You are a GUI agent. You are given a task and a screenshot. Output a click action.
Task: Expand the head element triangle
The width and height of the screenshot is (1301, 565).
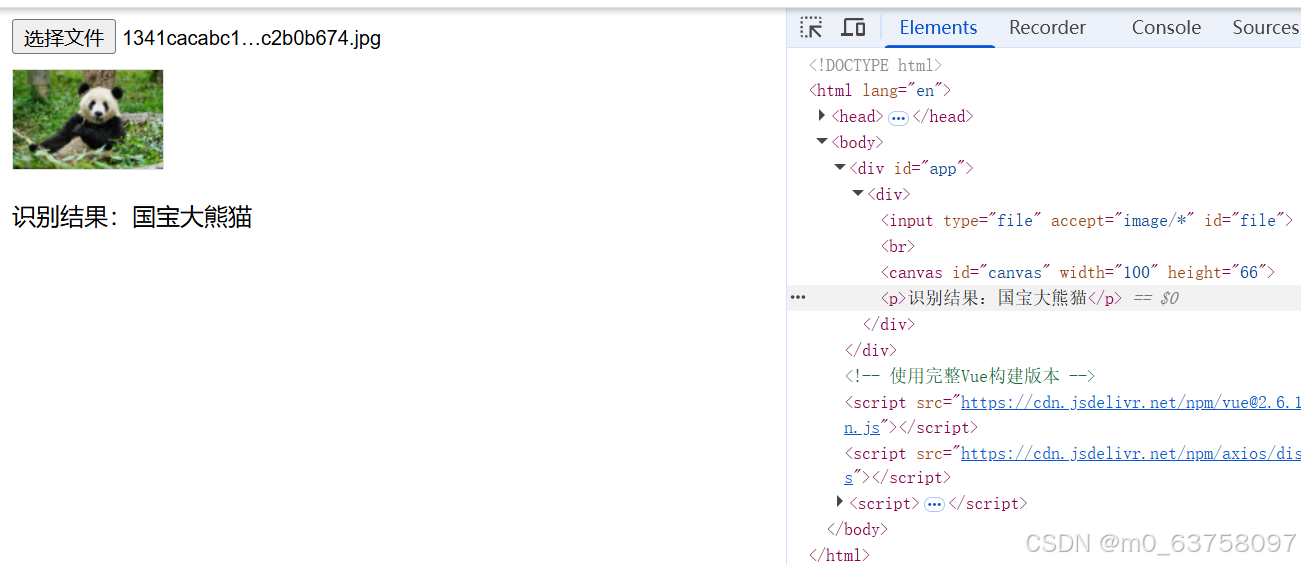822,116
